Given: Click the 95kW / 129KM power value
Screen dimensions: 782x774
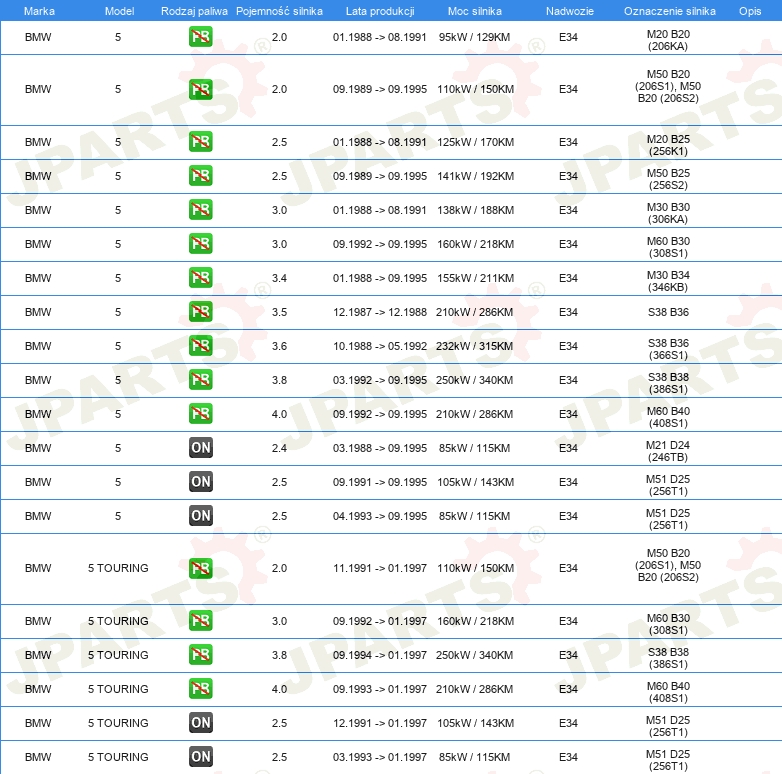Looking at the screenshot, I should (474, 37).
